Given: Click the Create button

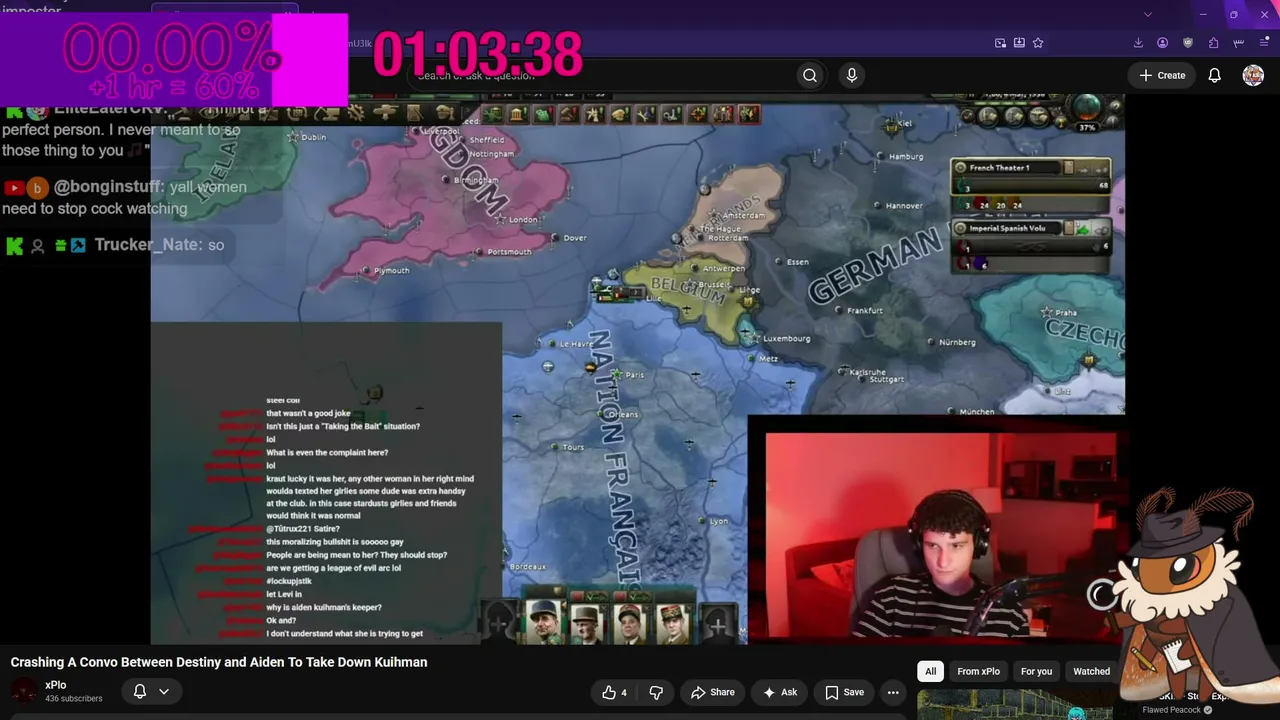Looking at the screenshot, I should 1162,75.
